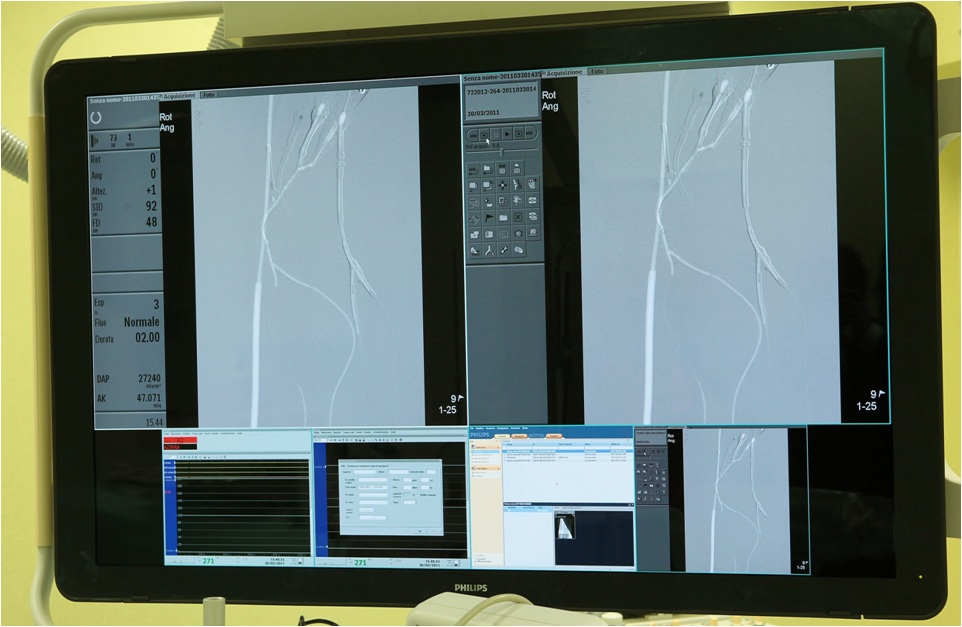Click the small folder icon beside the flag
This screenshot has height=627, width=962.
coord(503,217)
